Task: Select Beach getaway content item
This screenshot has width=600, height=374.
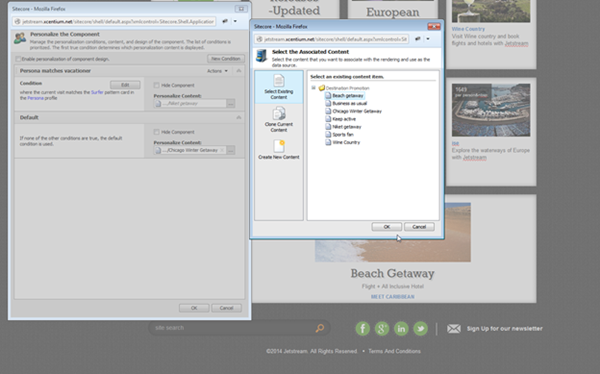Action: point(347,96)
